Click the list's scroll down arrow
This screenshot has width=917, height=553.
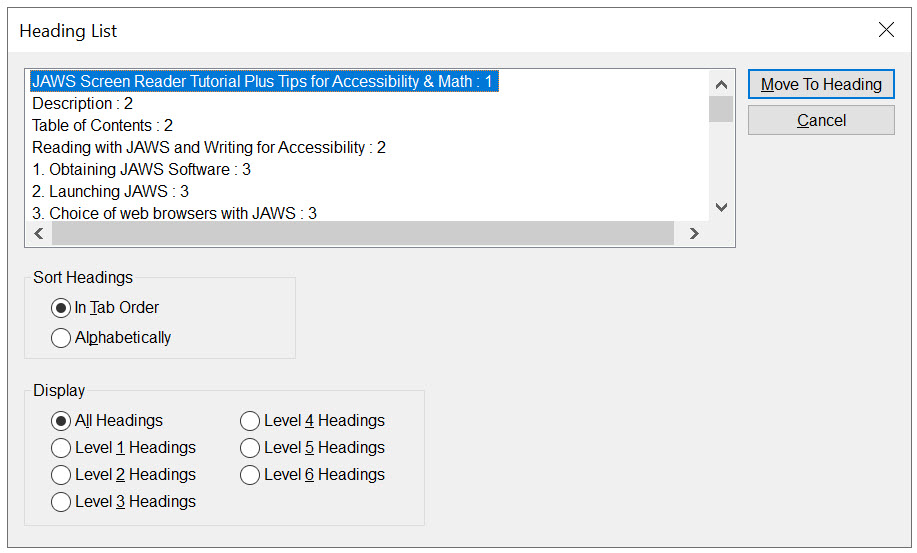point(721,208)
